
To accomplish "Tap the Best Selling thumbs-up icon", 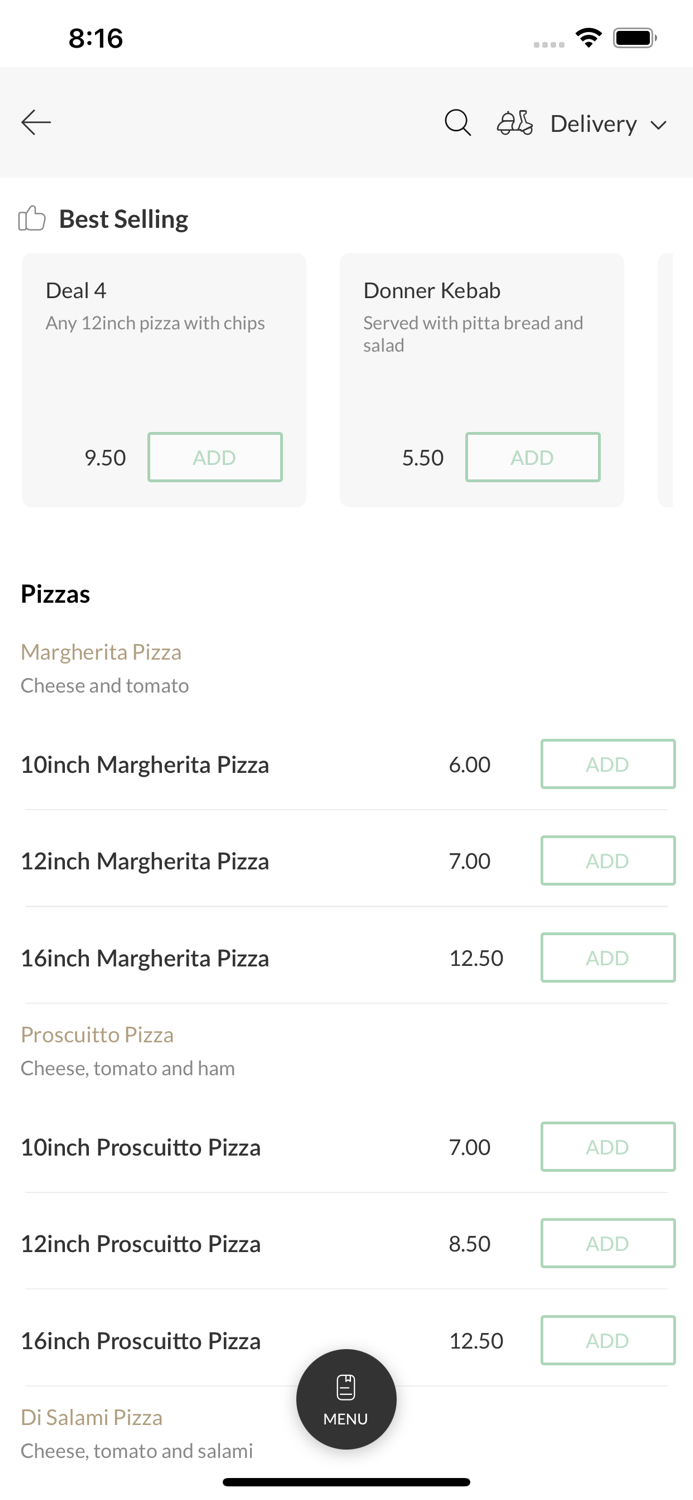I will [x=32, y=218].
